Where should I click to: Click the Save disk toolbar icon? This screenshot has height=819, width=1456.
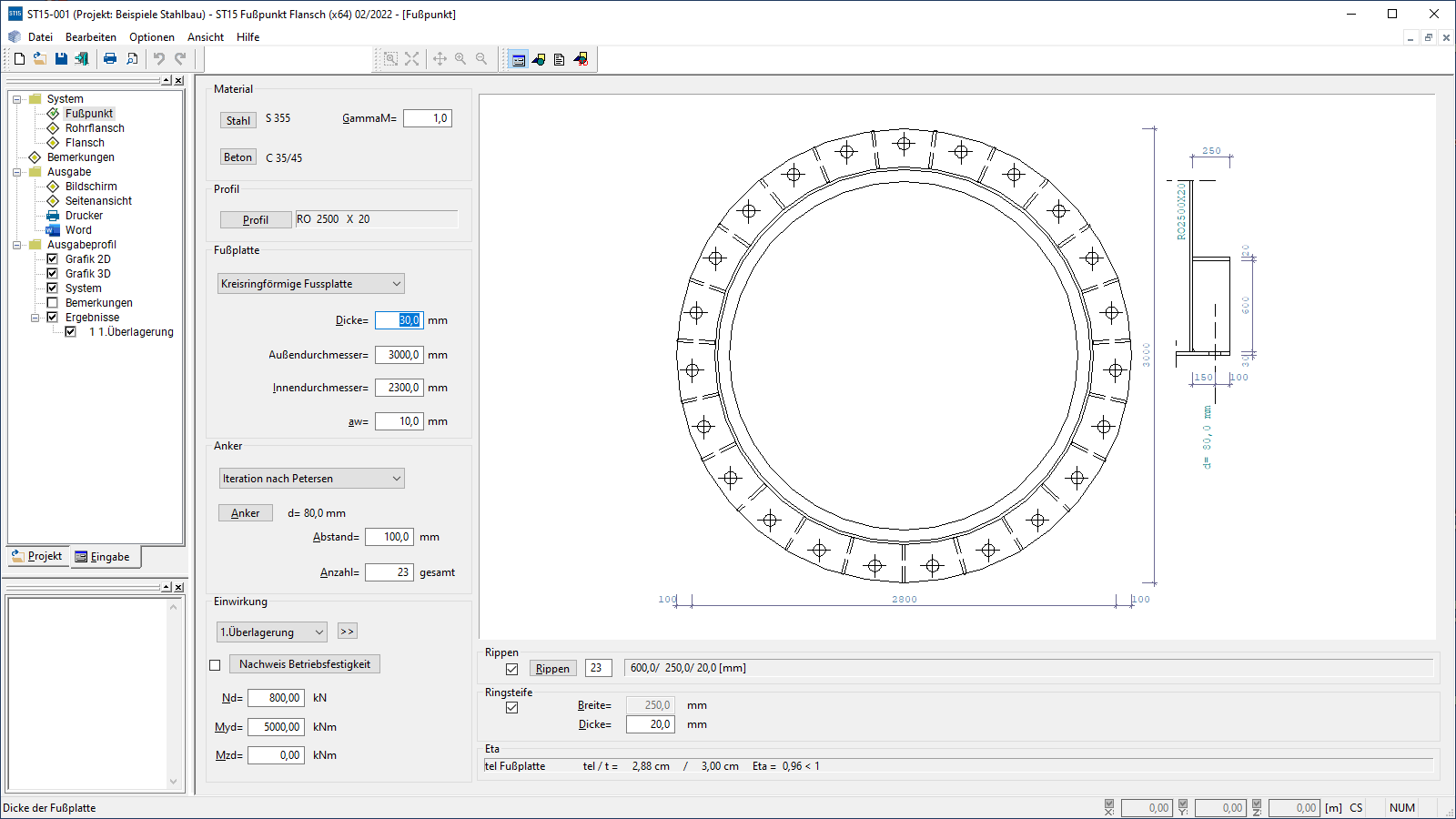pos(61,59)
